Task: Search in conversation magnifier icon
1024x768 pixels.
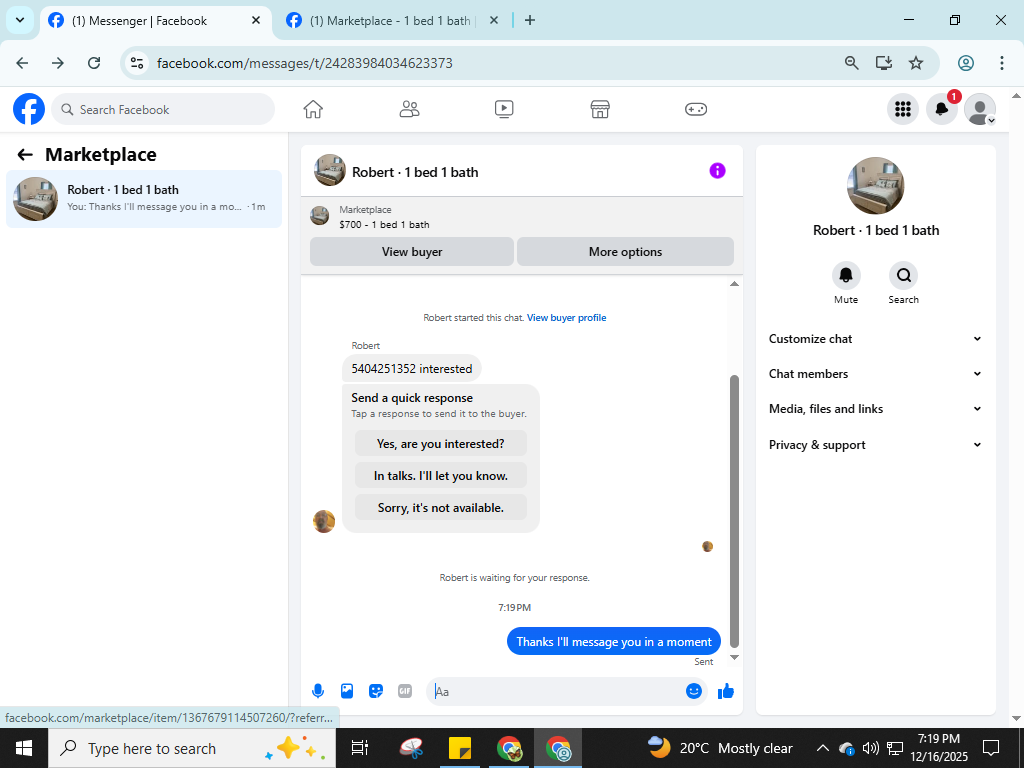Action: 904,276
